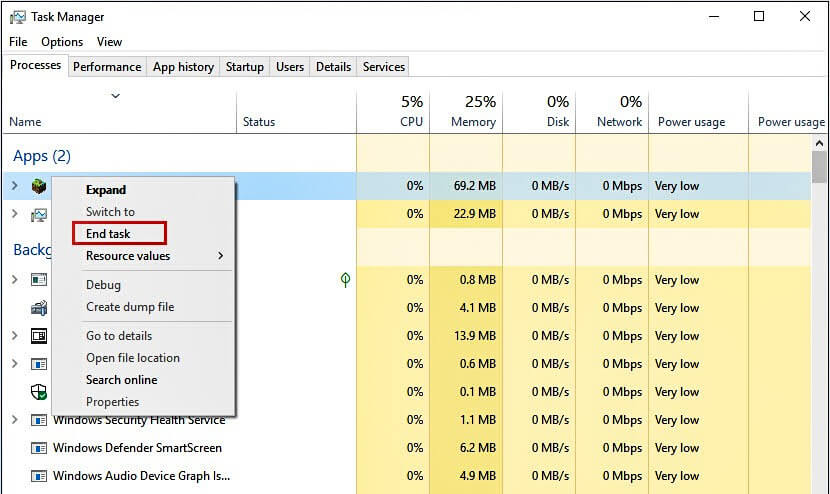830x494 pixels.
Task: Click the shield icon with green checkmark
Action: click(39, 392)
